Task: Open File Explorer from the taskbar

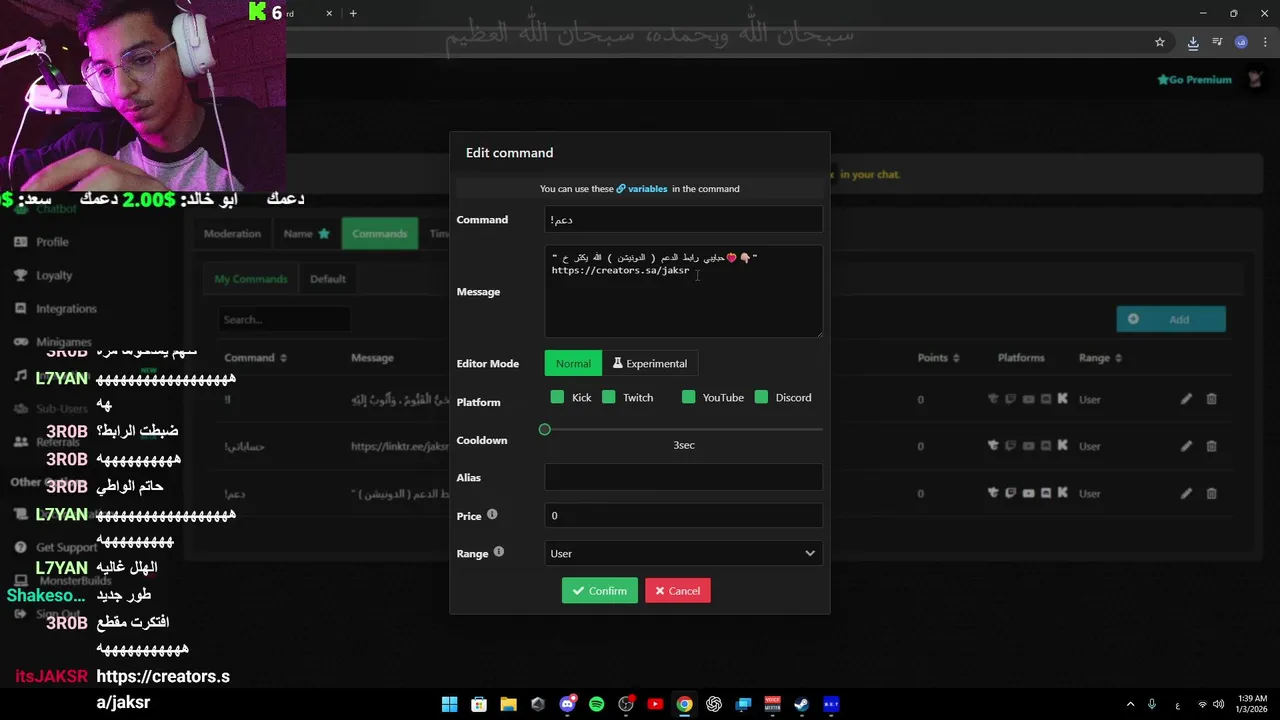Action: coord(508,704)
